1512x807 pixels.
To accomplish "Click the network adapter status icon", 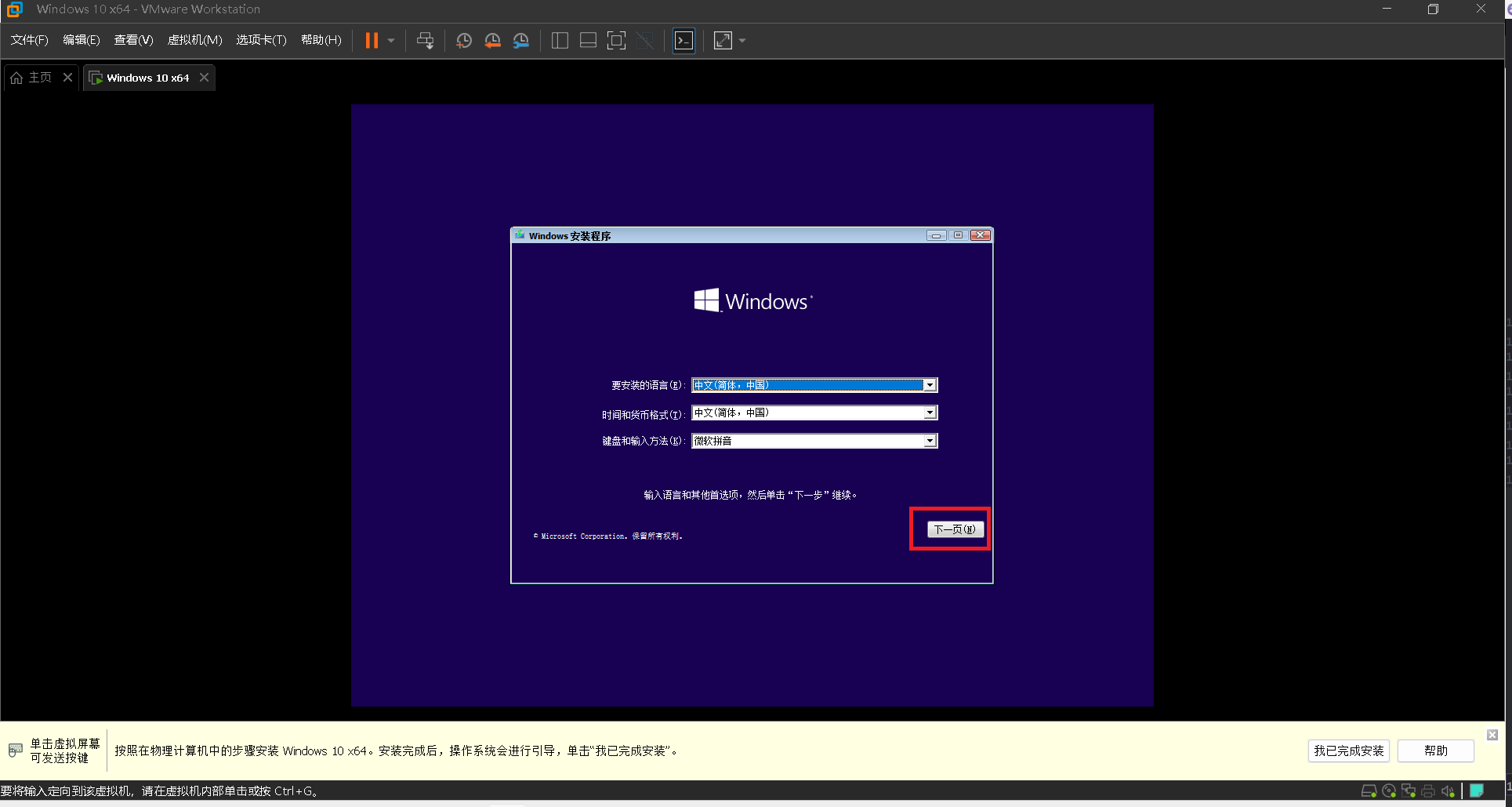I will click(x=1409, y=791).
